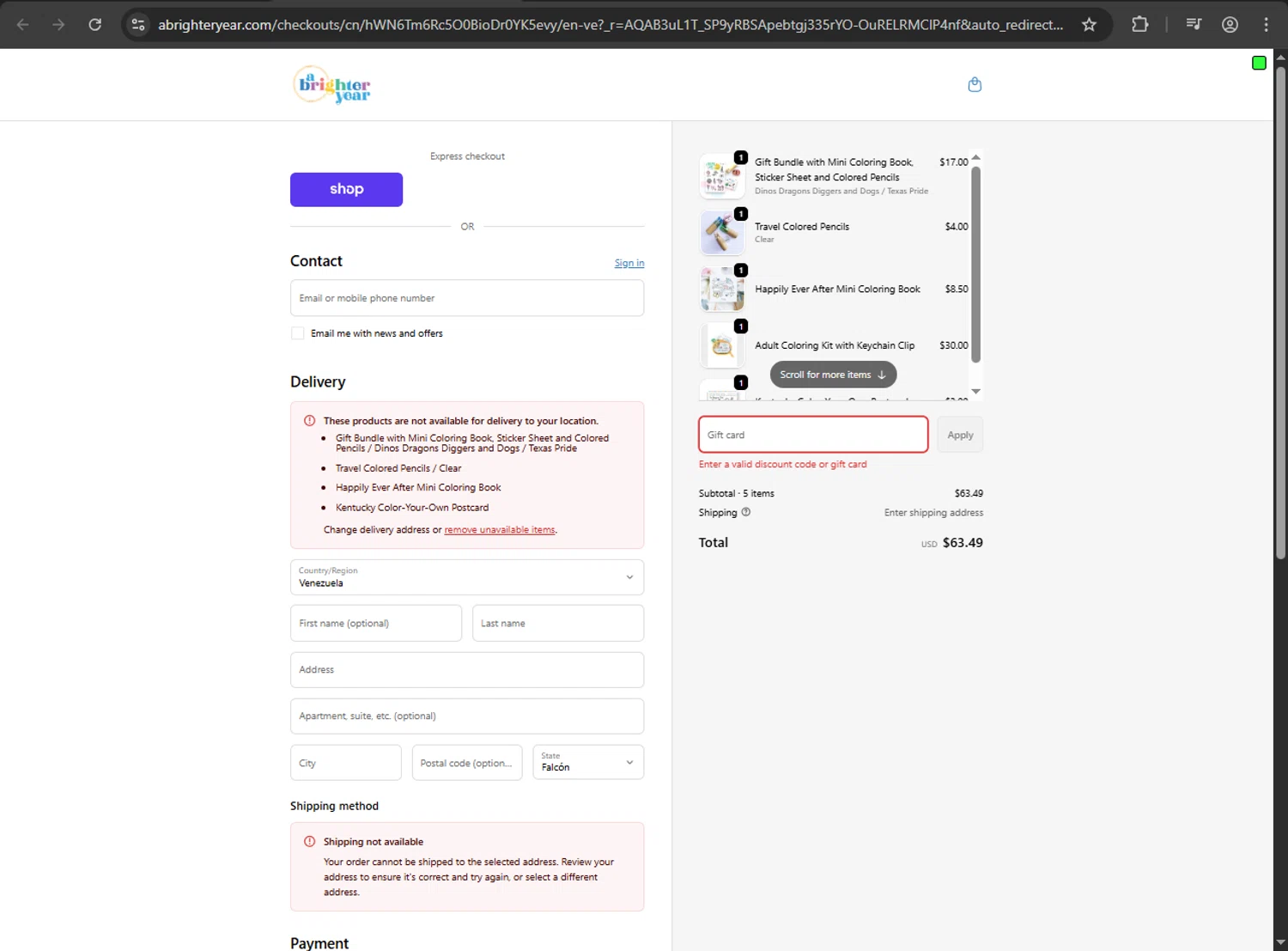Open the browser profile icon

tap(1230, 24)
